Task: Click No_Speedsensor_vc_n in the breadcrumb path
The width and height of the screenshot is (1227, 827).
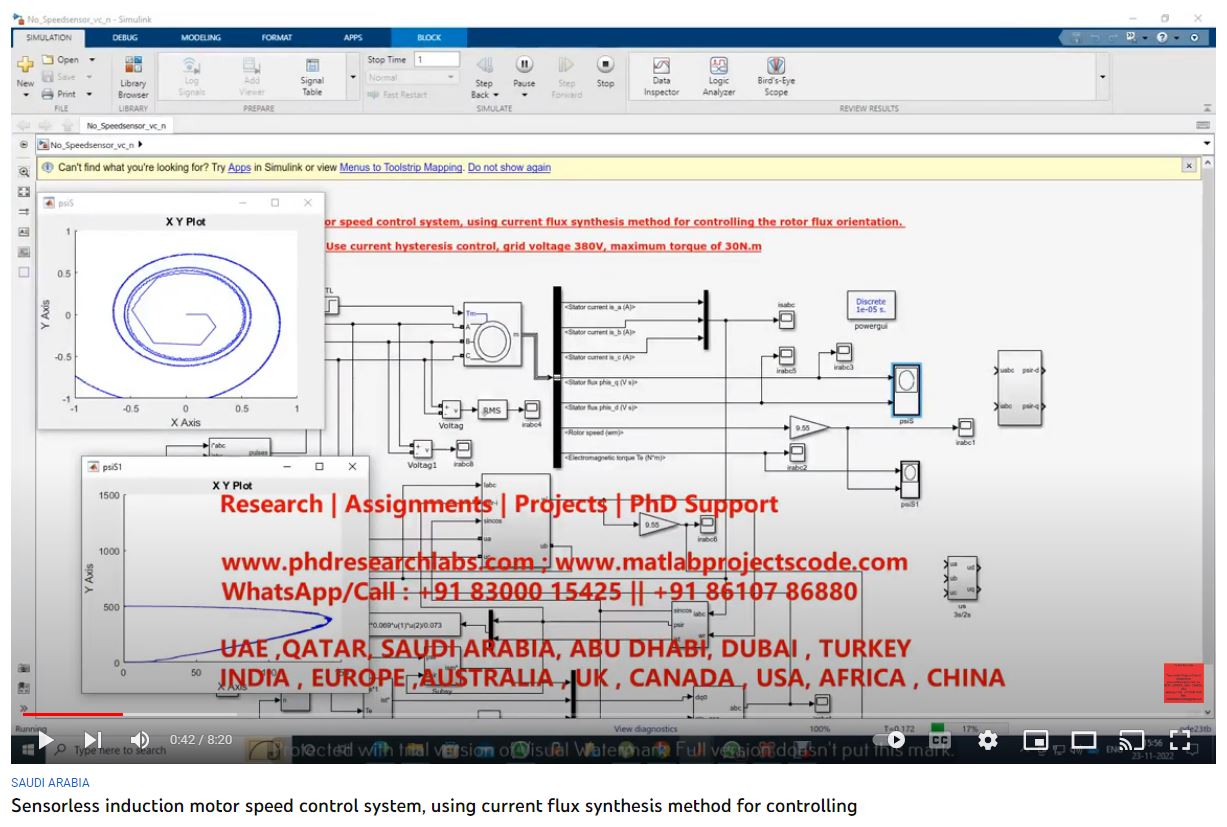Action: coord(93,145)
